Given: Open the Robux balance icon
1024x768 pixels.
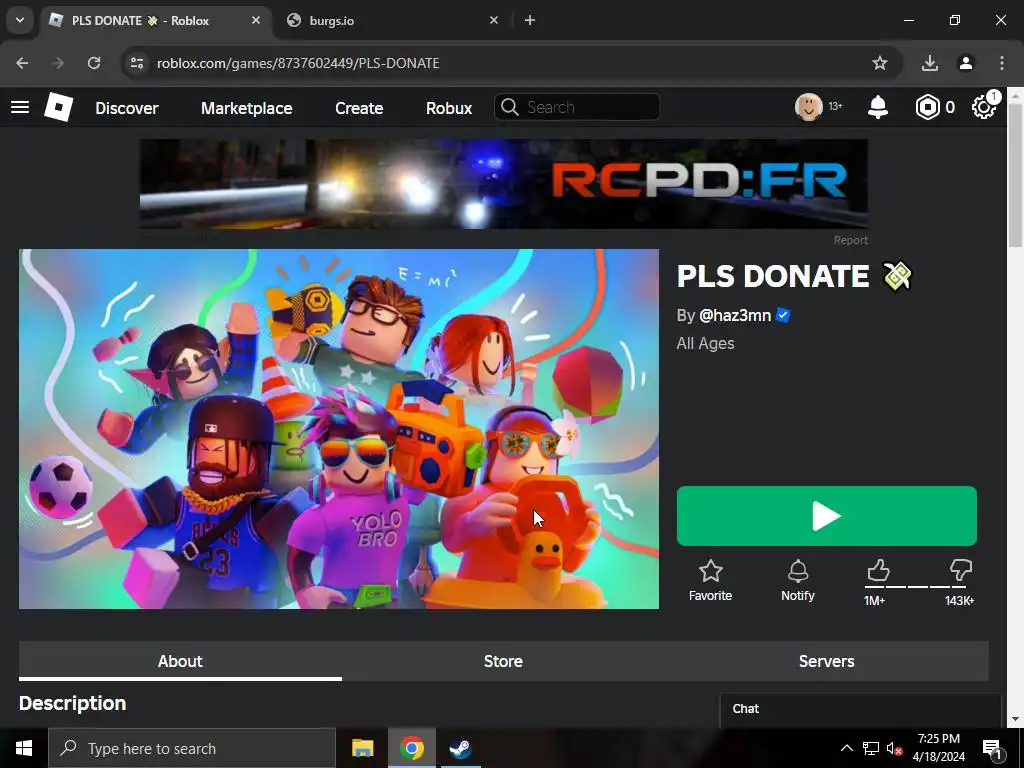Looking at the screenshot, I should [x=927, y=107].
